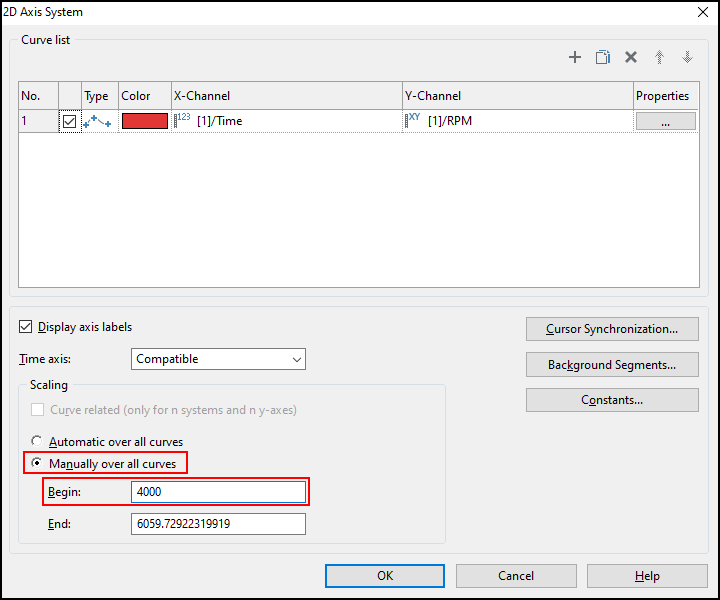This screenshot has width=720, height=600.
Task: Open Background Segments dialog
Action: tap(612, 365)
